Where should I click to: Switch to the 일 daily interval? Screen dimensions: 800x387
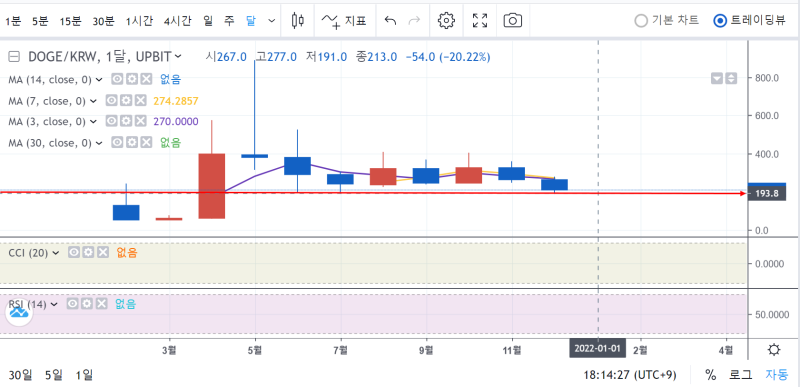pos(208,21)
